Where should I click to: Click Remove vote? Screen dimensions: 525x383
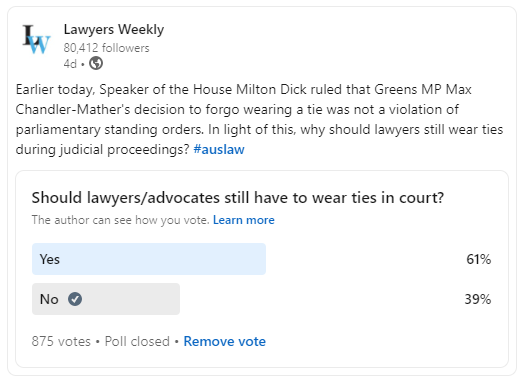pos(225,341)
